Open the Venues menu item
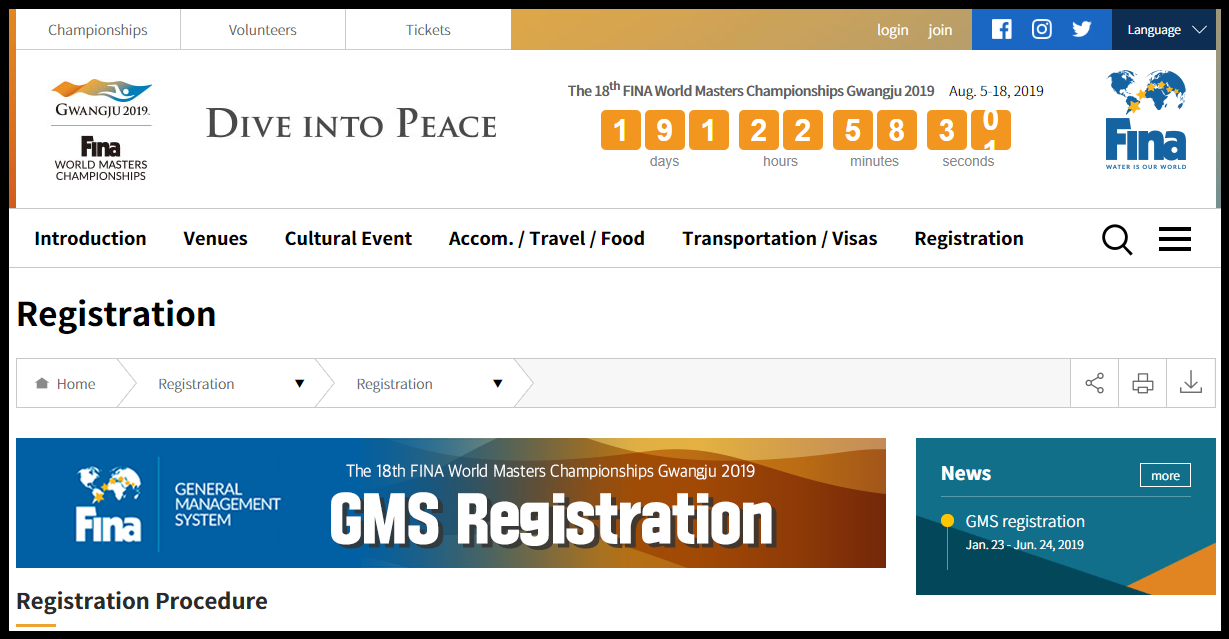This screenshot has width=1229, height=639. 215,238
